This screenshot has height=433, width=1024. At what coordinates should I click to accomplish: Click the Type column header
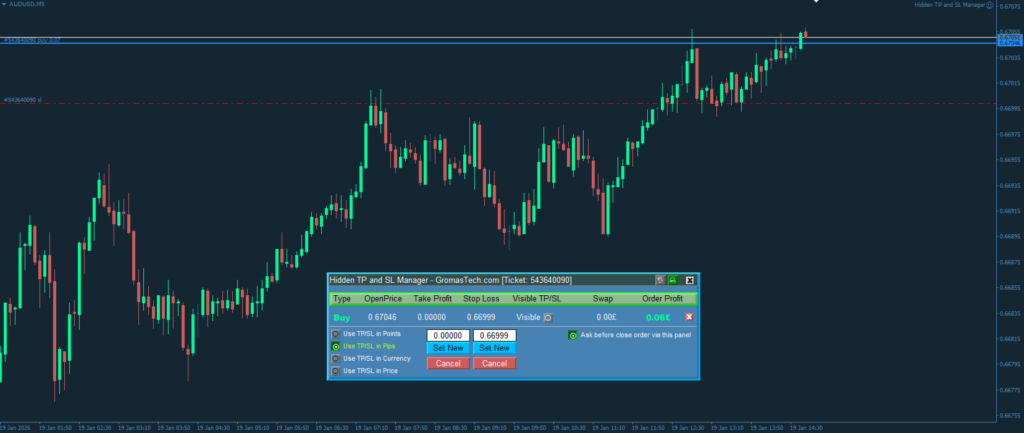[342, 299]
